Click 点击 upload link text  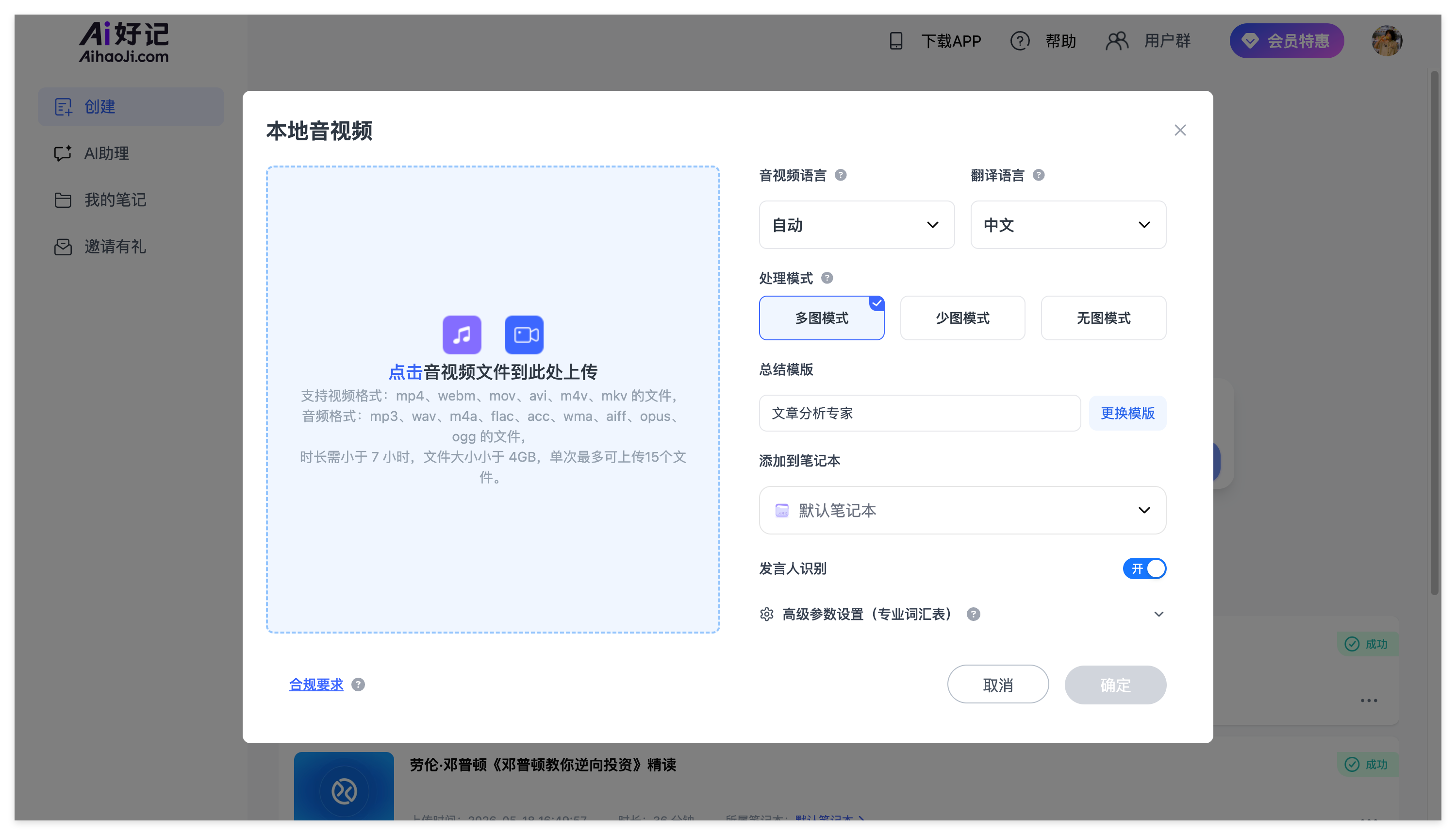(x=405, y=372)
